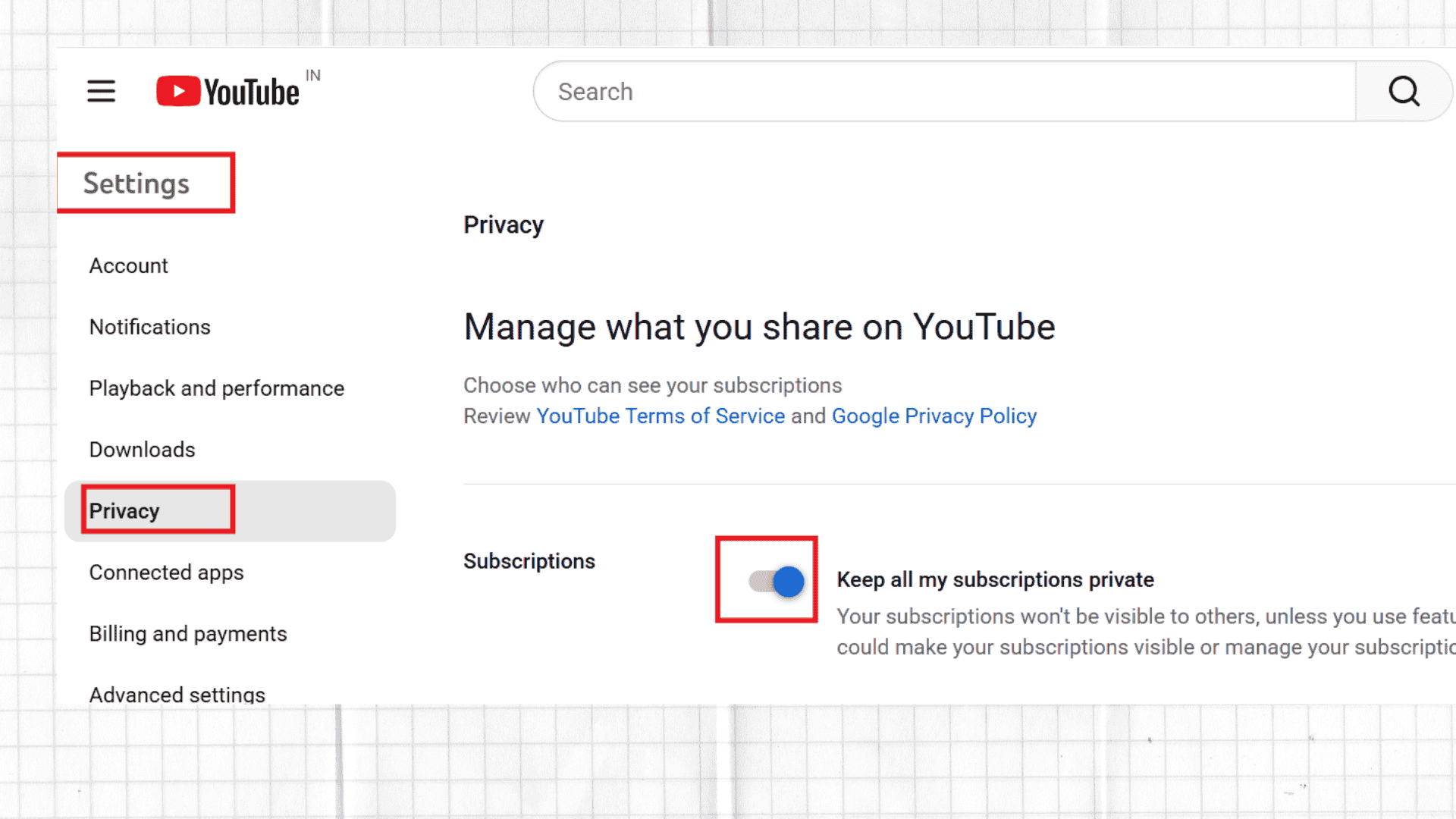Screen dimensions: 1456x819
Task: Open YouTube Terms of Service link
Action: pyautogui.click(x=661, y=416)
